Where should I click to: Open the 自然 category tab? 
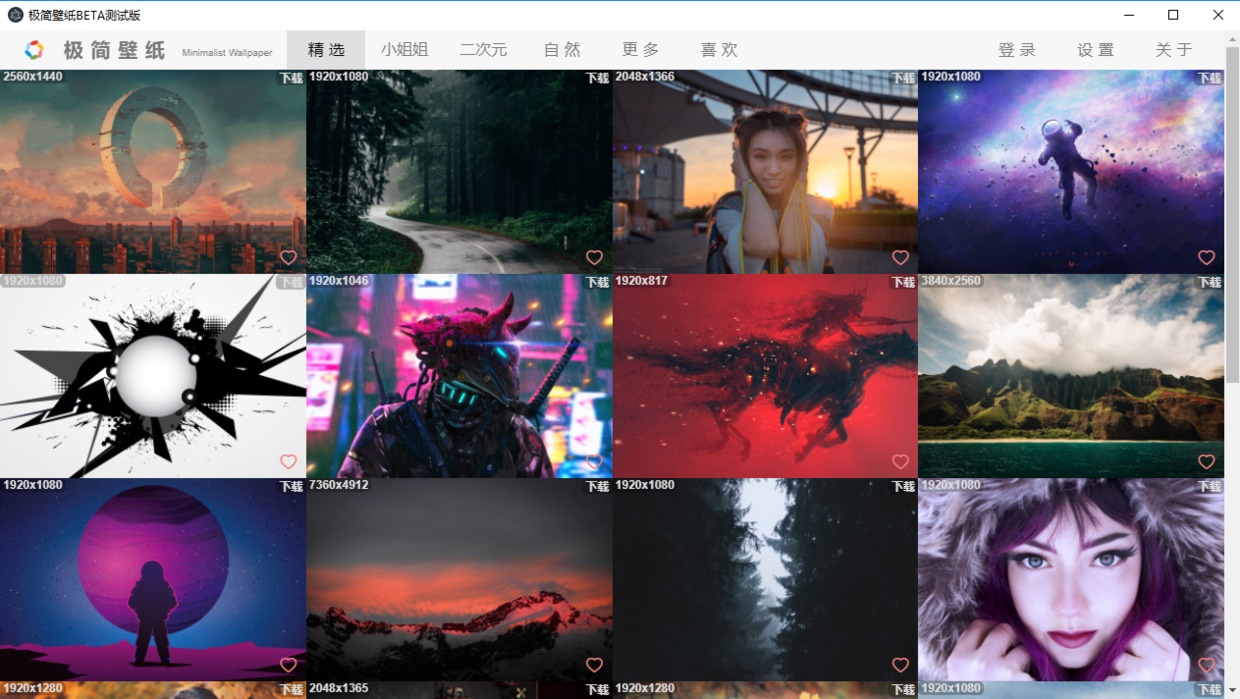pyautogui.click(x=562, y=50)
